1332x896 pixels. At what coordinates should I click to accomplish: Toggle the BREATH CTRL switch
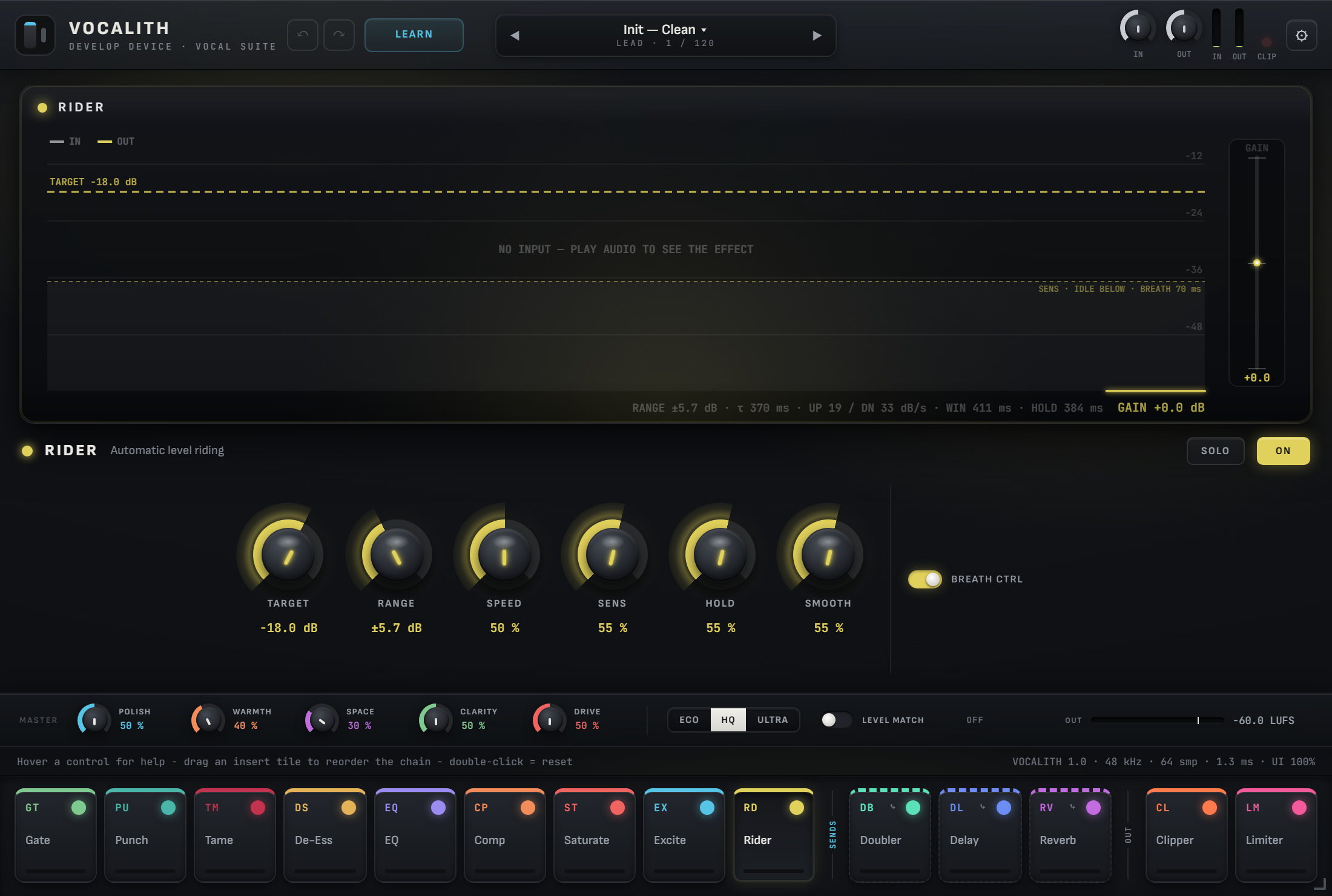925,579
